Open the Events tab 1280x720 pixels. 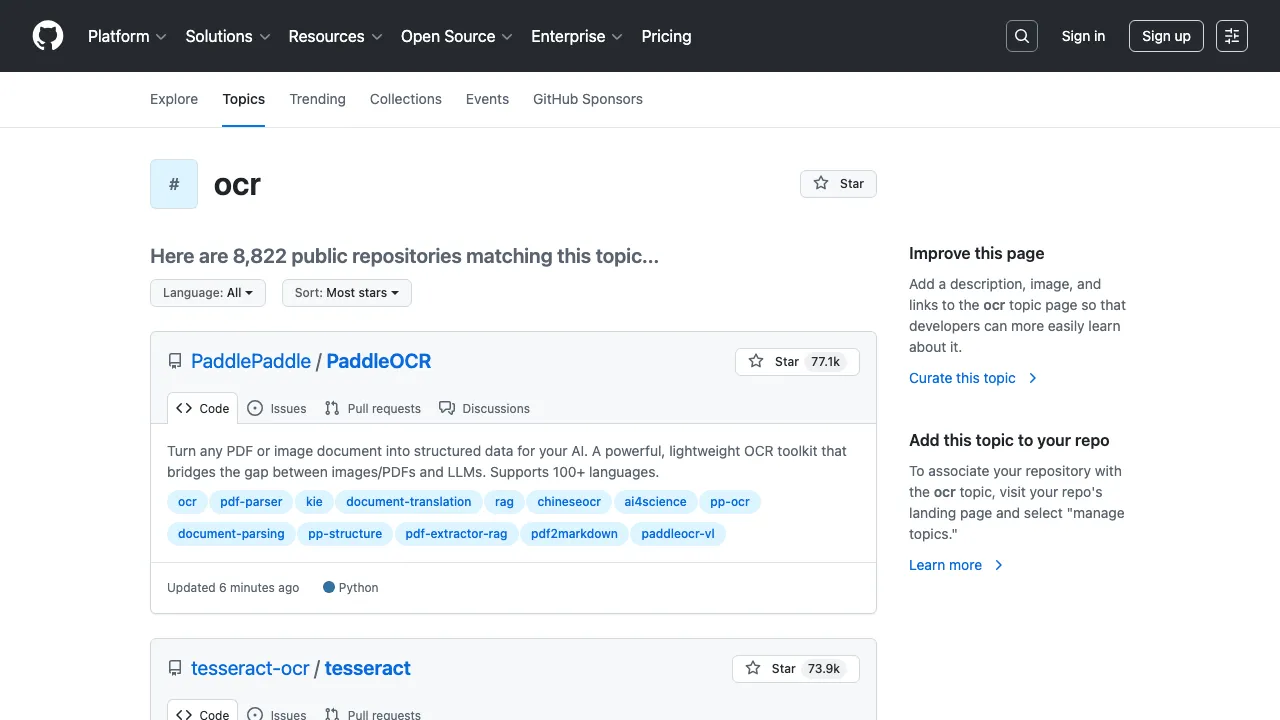tap(487, 99)
